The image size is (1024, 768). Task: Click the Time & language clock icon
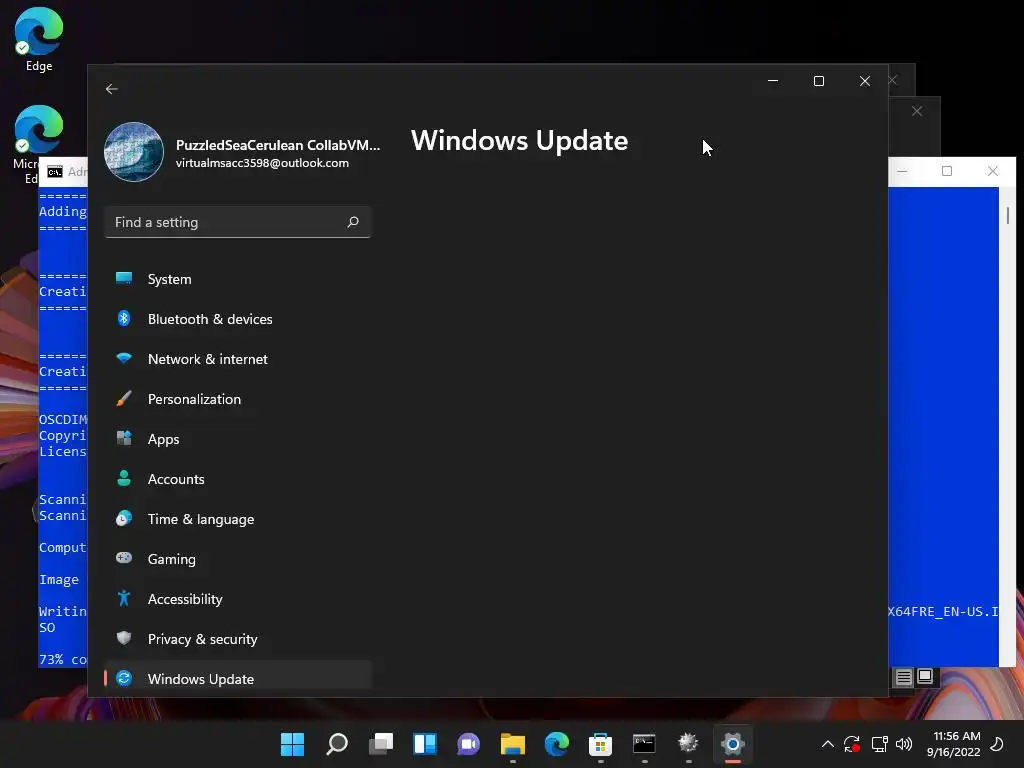pyautogui.click(x=124, y=519)
